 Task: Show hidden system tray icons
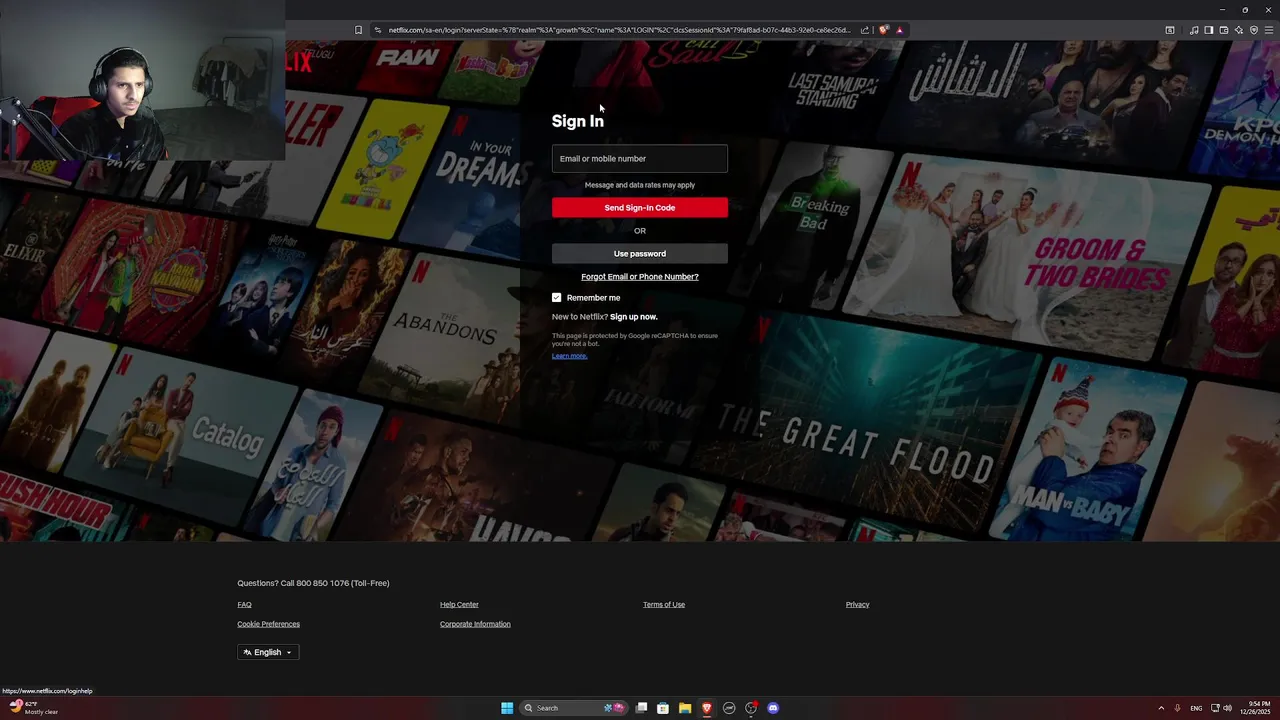coord(1161,708)
